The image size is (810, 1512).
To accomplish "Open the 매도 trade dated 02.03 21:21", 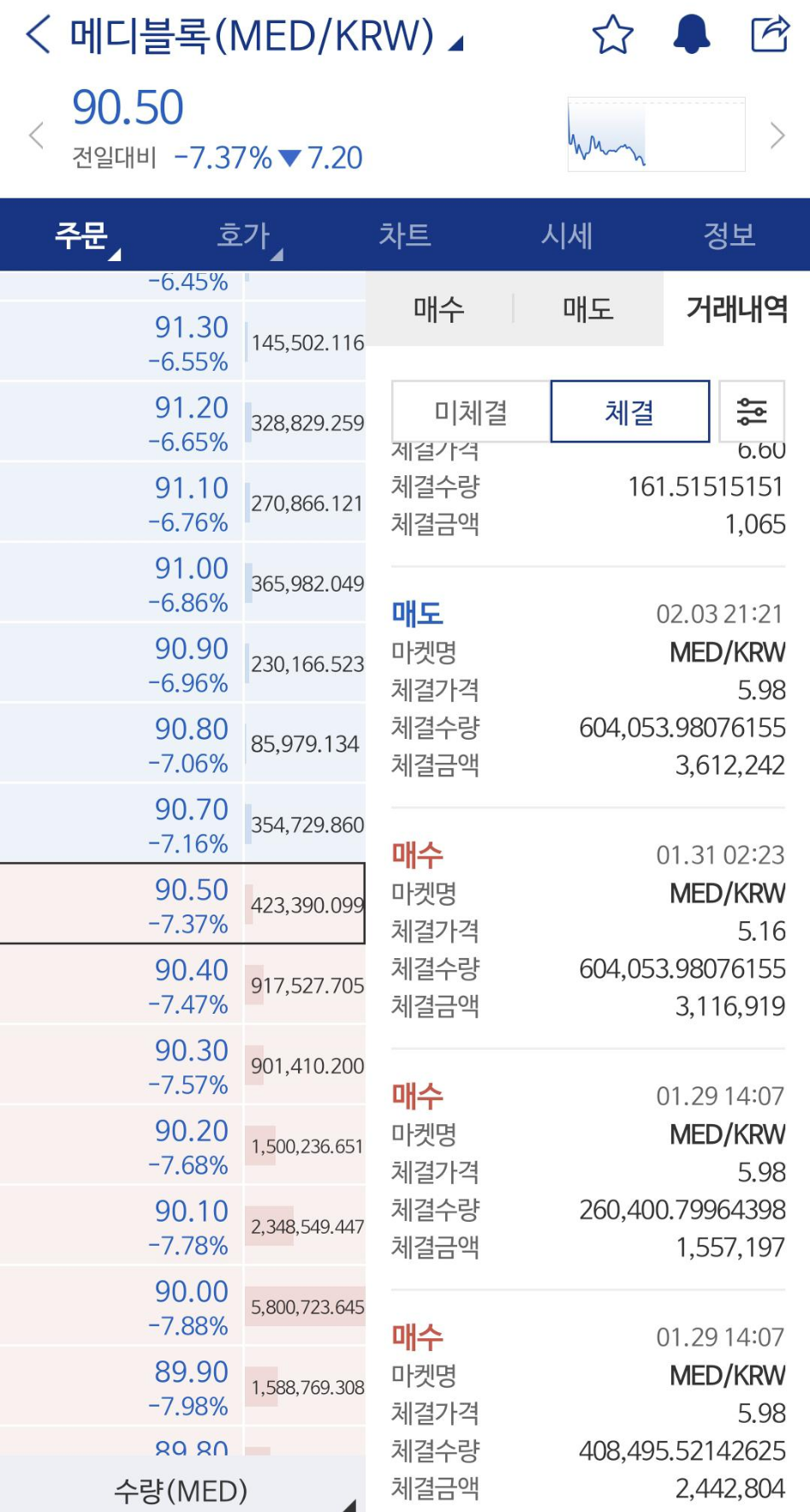I will [588, 688].
